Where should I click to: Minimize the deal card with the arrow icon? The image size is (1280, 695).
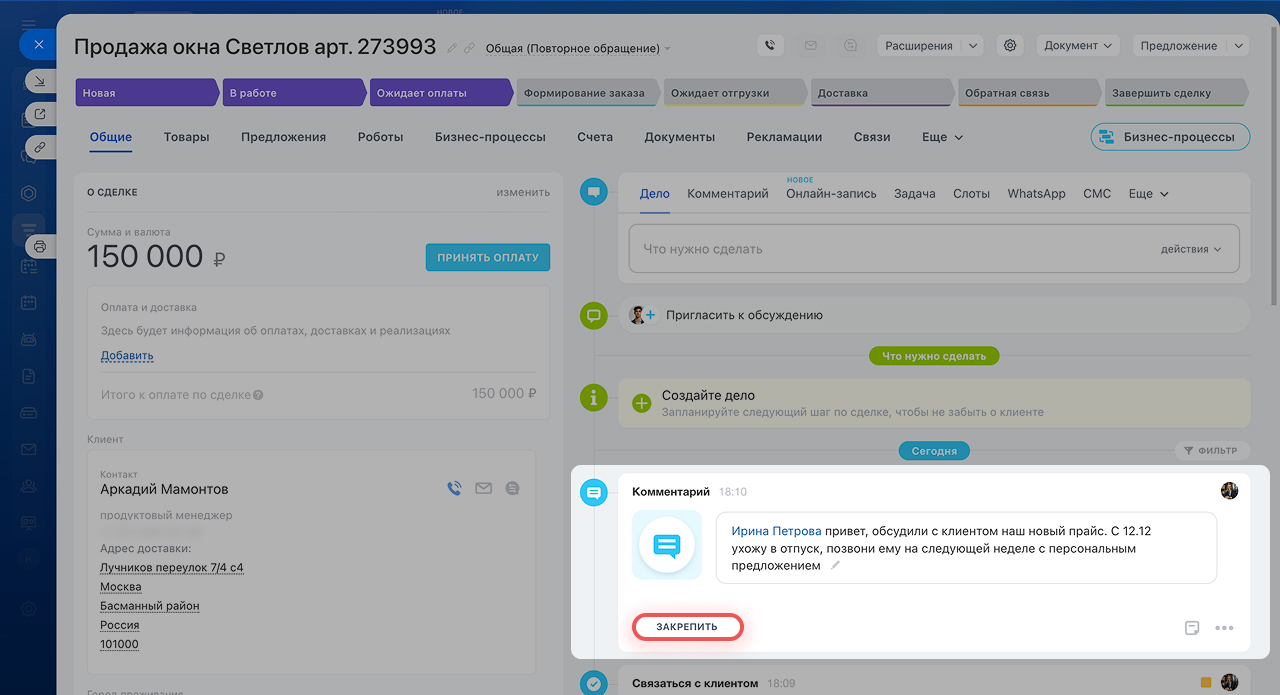[39, 81]
